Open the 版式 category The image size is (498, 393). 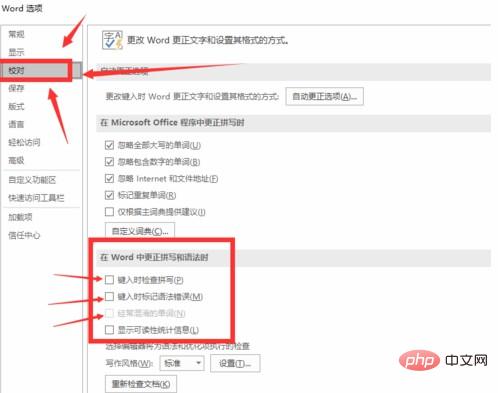coord(16,106)
